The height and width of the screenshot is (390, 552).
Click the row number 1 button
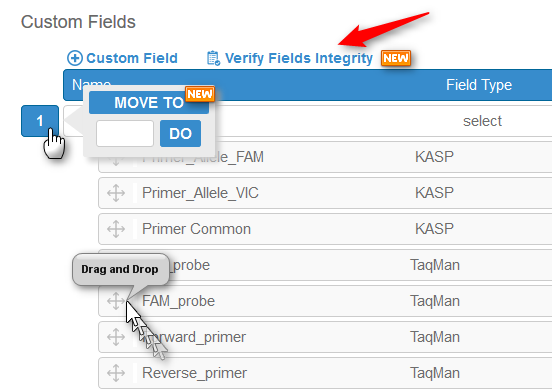click(x=40, y=121)
